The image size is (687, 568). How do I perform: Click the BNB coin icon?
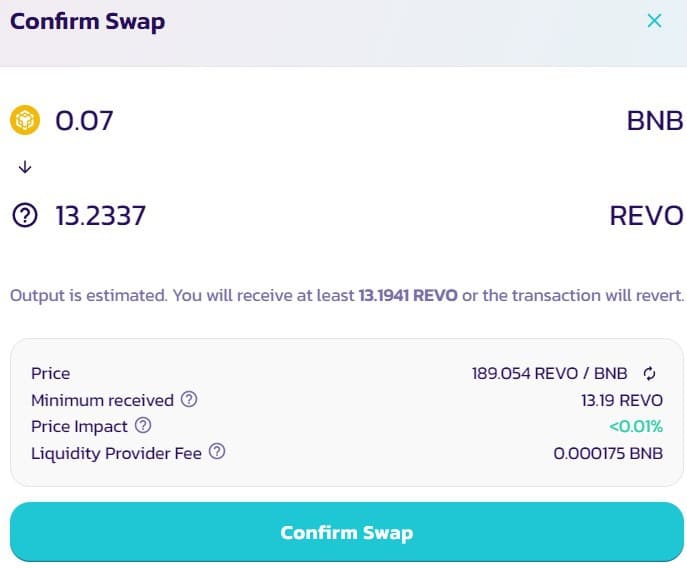point(25,120)
